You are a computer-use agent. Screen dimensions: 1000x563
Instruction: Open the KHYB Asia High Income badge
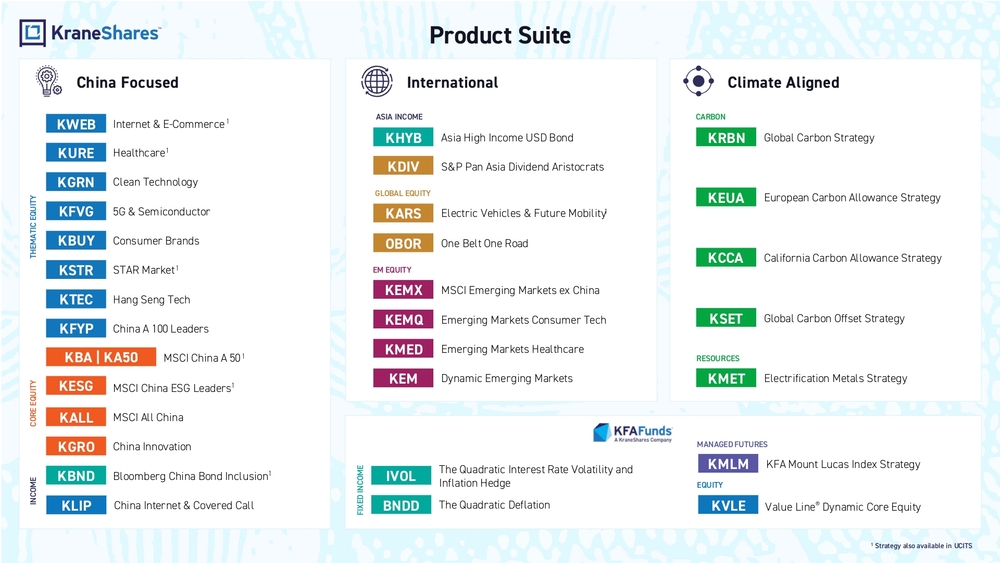403,138
